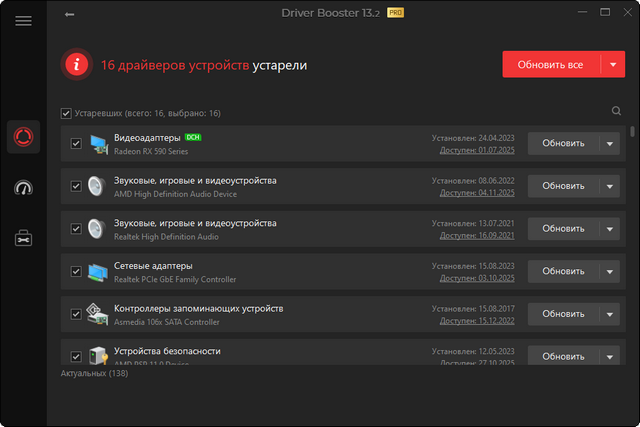Update the AMD High Definition Audio Device driver
Screen dimensions: 640x427
[563, 186]
